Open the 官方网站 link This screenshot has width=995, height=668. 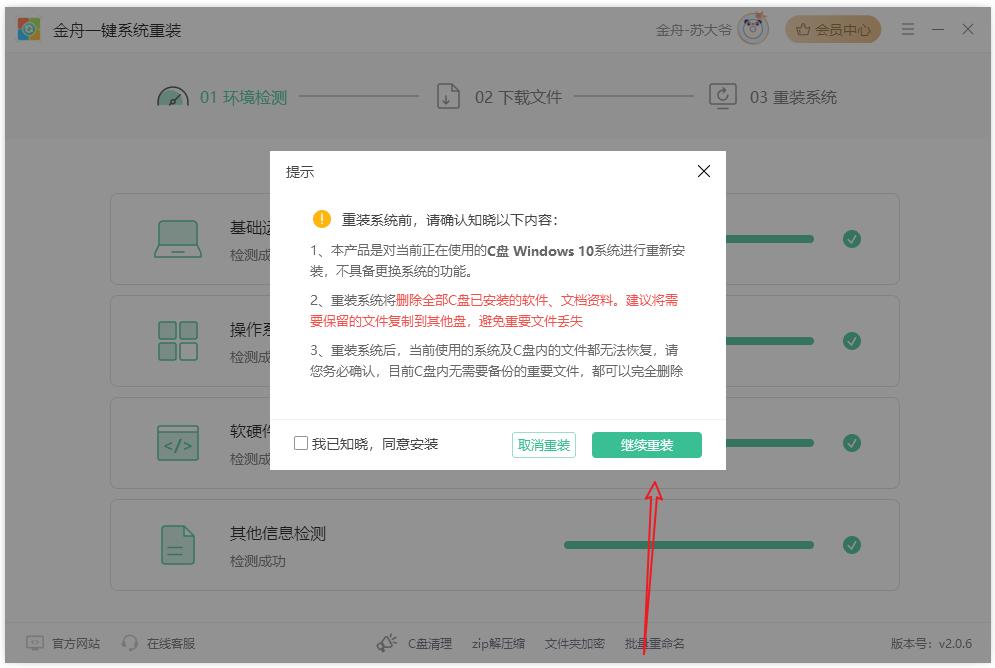pyautogui.click(x=63, y=643)
